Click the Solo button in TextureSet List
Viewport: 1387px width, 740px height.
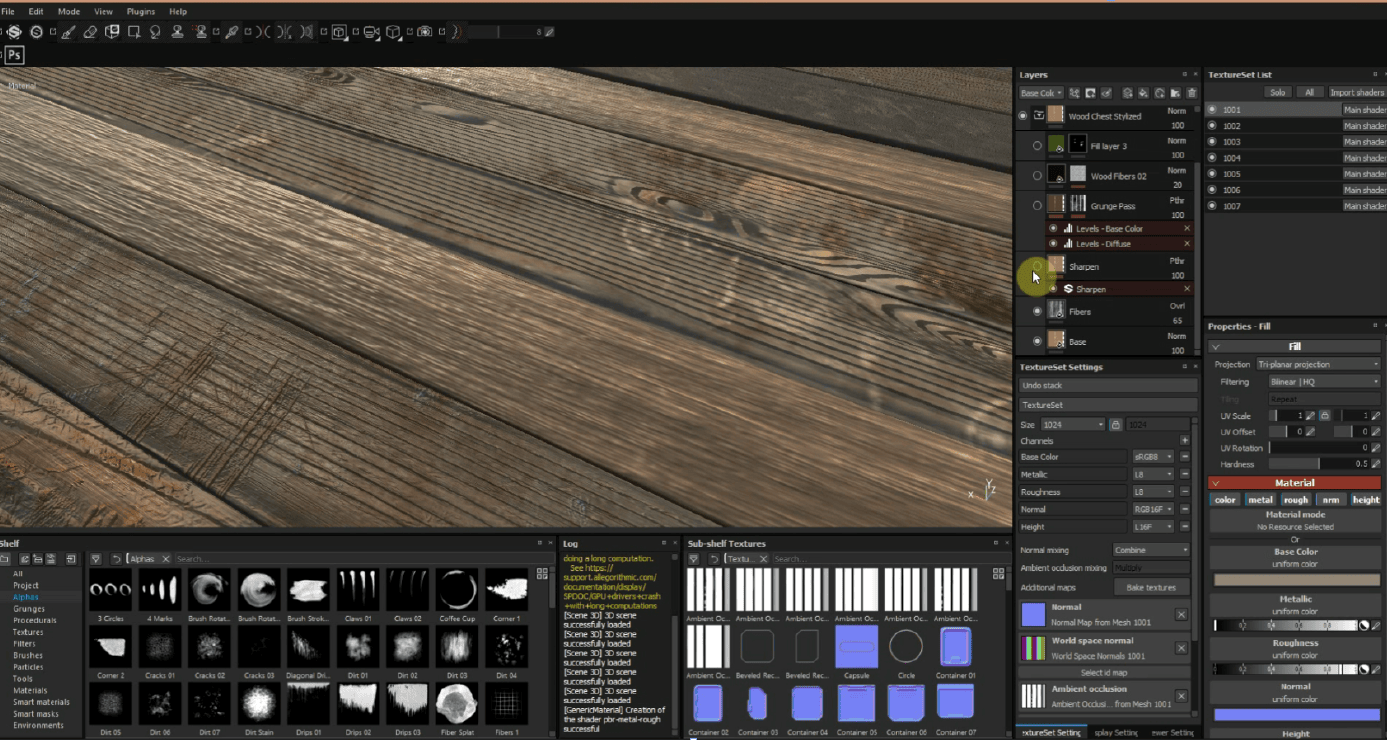[x=1277, y=92]
